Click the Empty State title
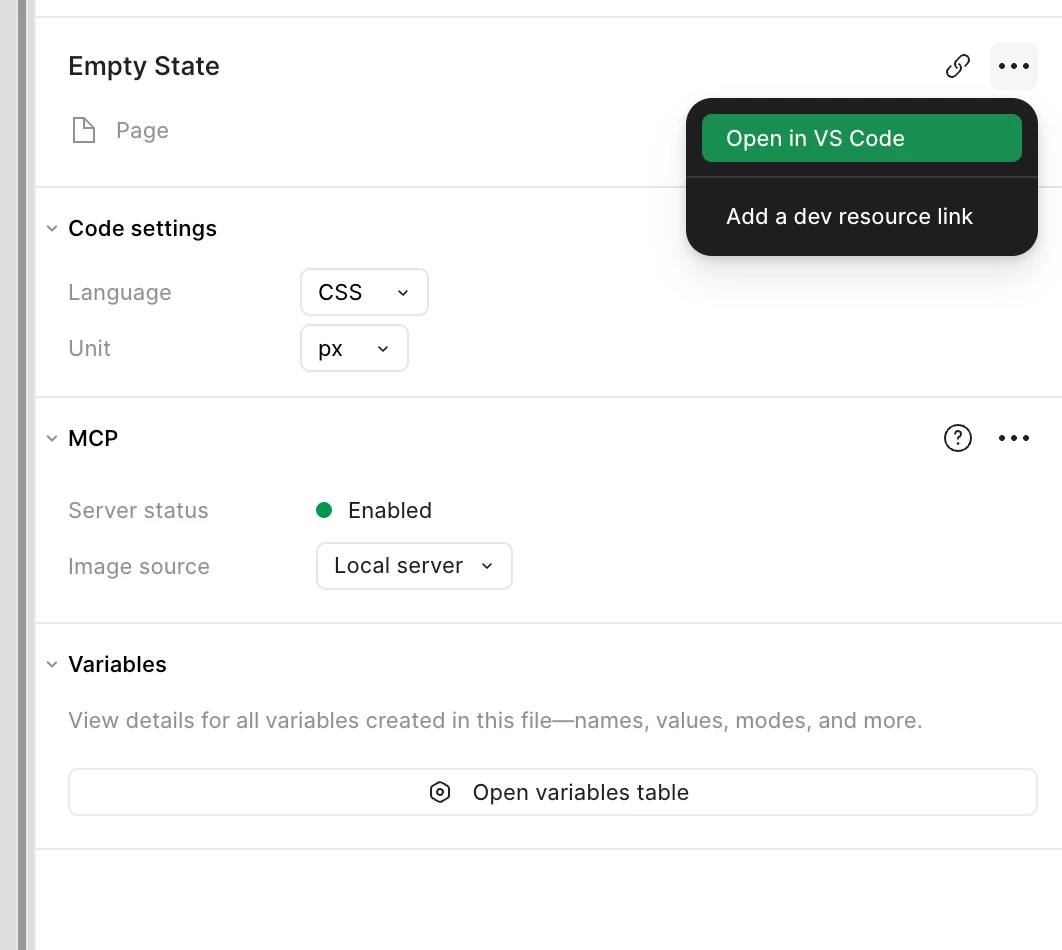 pos(144,66)
